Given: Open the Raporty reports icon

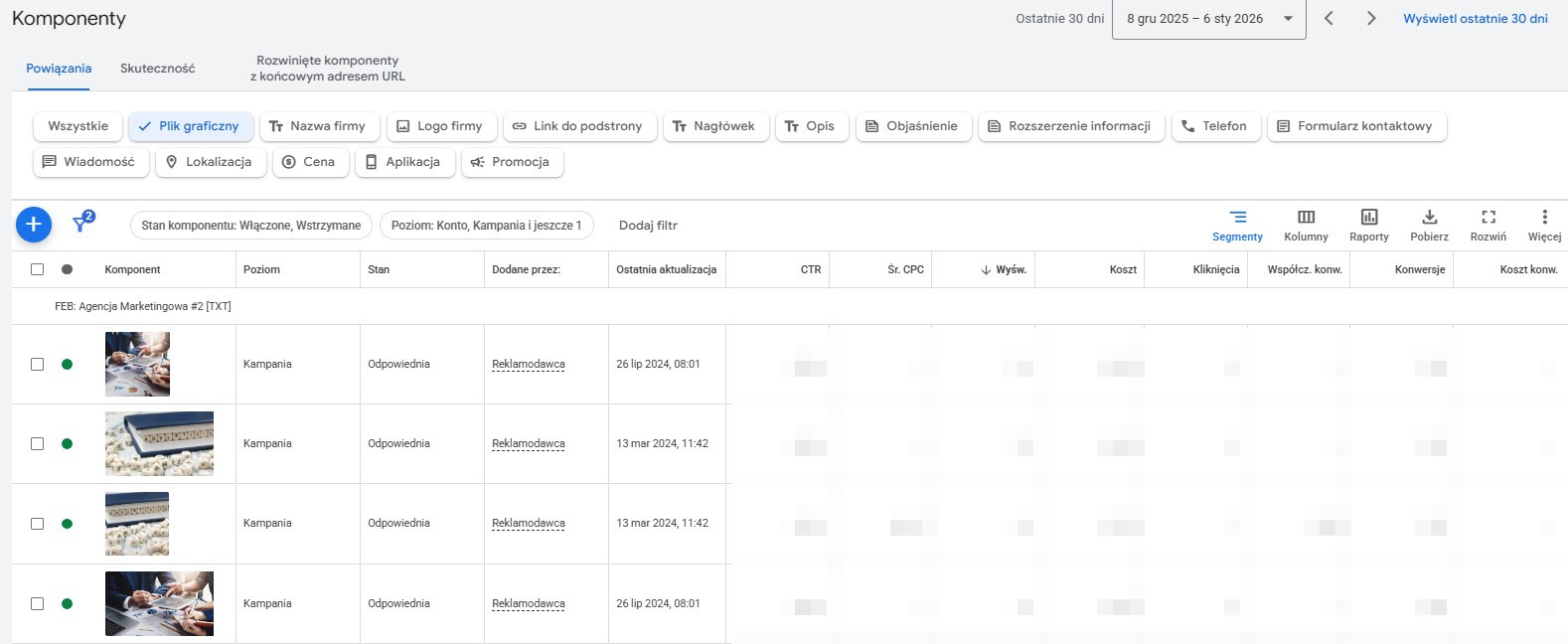Looking at the screenshot, I should point(1368,225).
